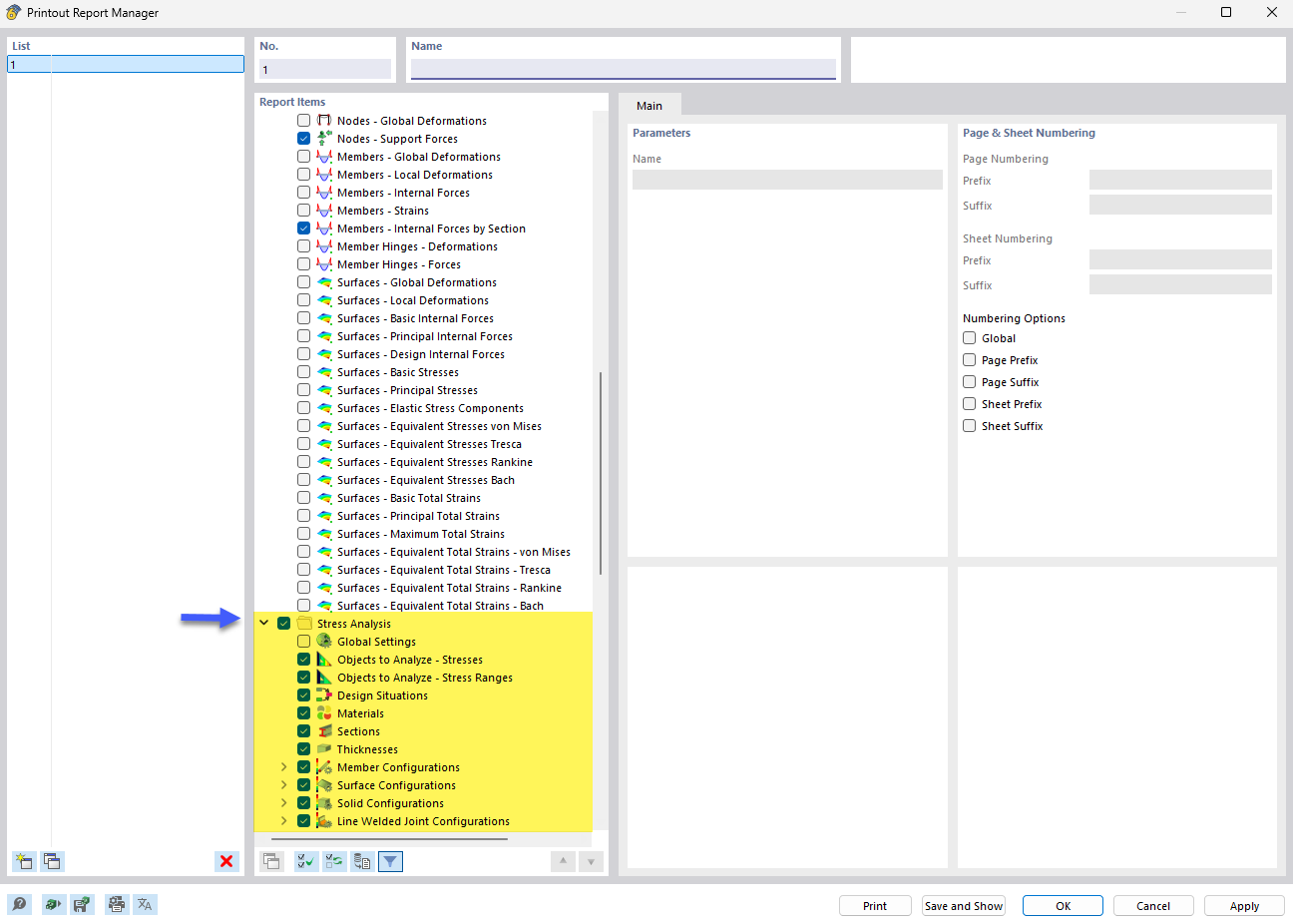Click the save with export icon at bottom
1293x924 pixels.
[83, 904]
